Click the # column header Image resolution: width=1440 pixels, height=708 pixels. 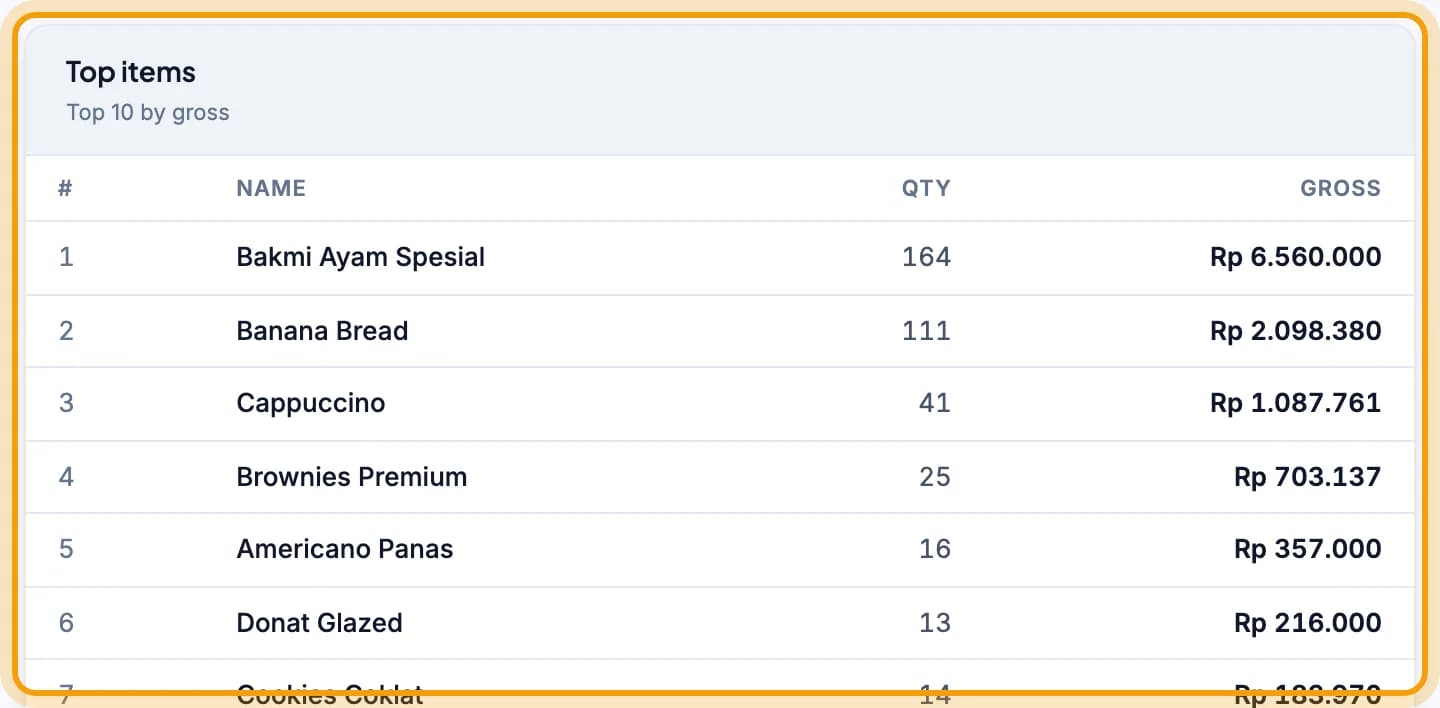point(65,188)
